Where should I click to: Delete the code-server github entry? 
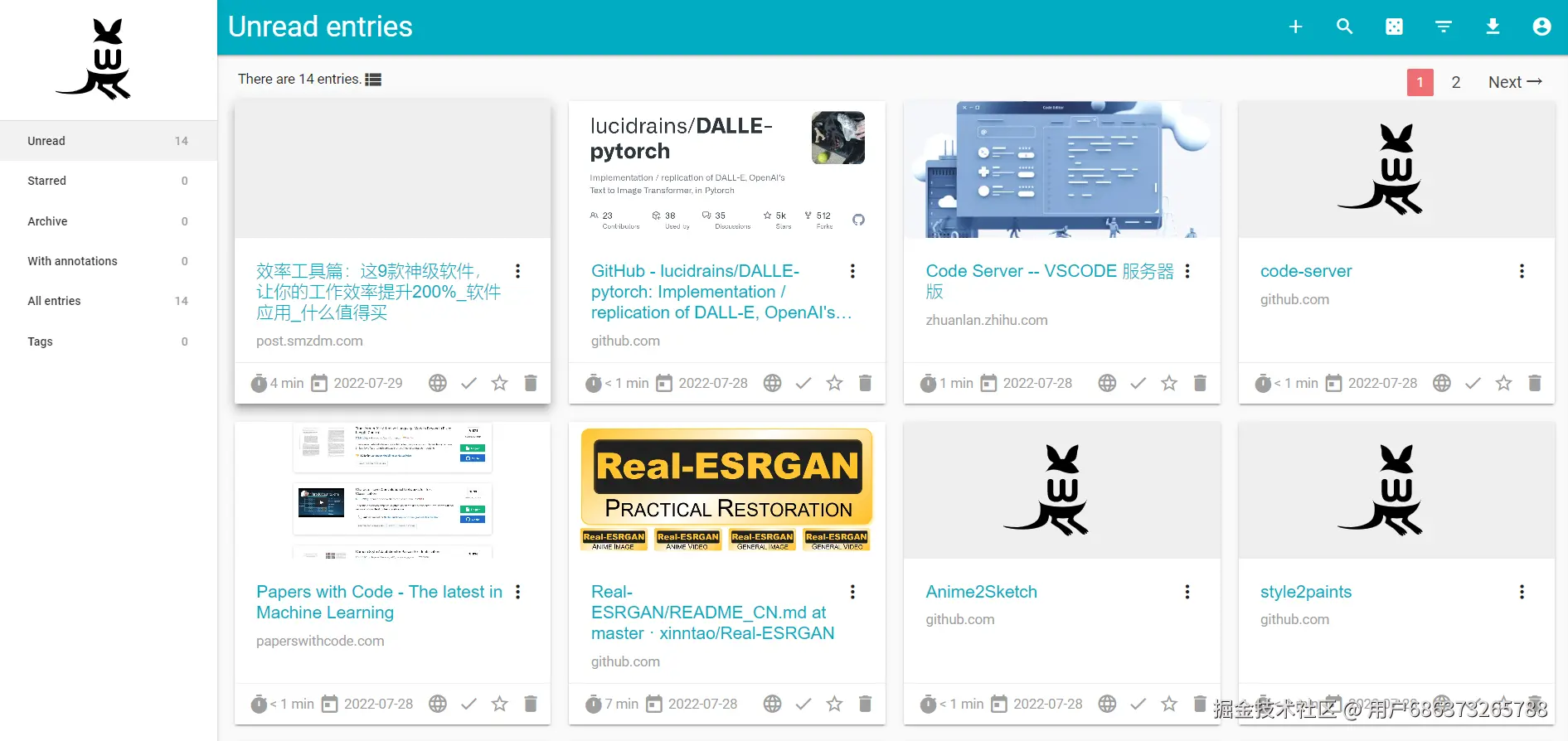(x=1535, y=383)
